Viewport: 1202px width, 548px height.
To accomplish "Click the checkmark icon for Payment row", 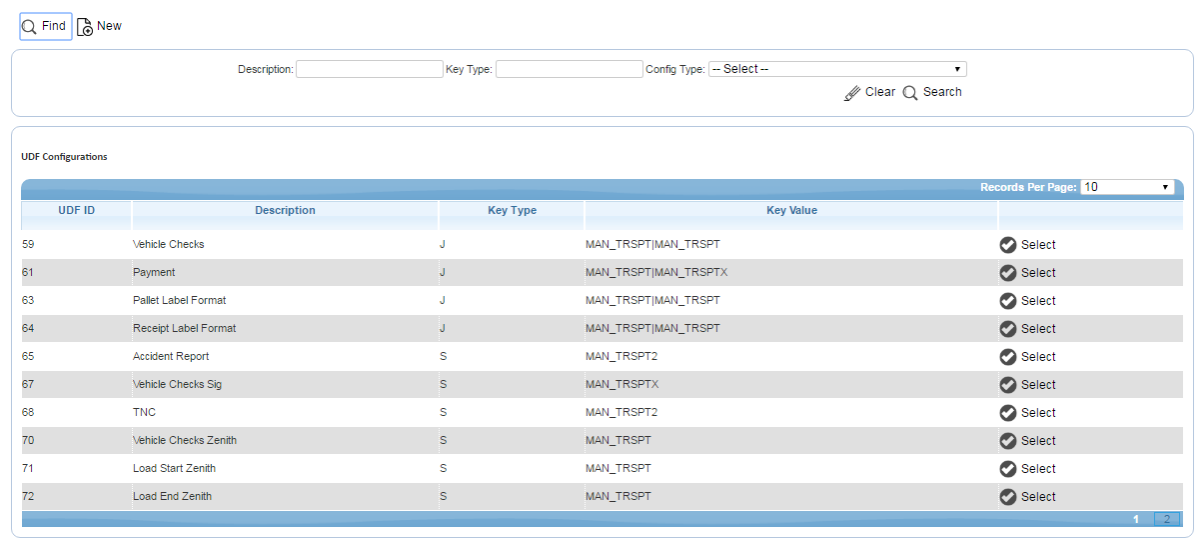I will (x=1008, y=273).
